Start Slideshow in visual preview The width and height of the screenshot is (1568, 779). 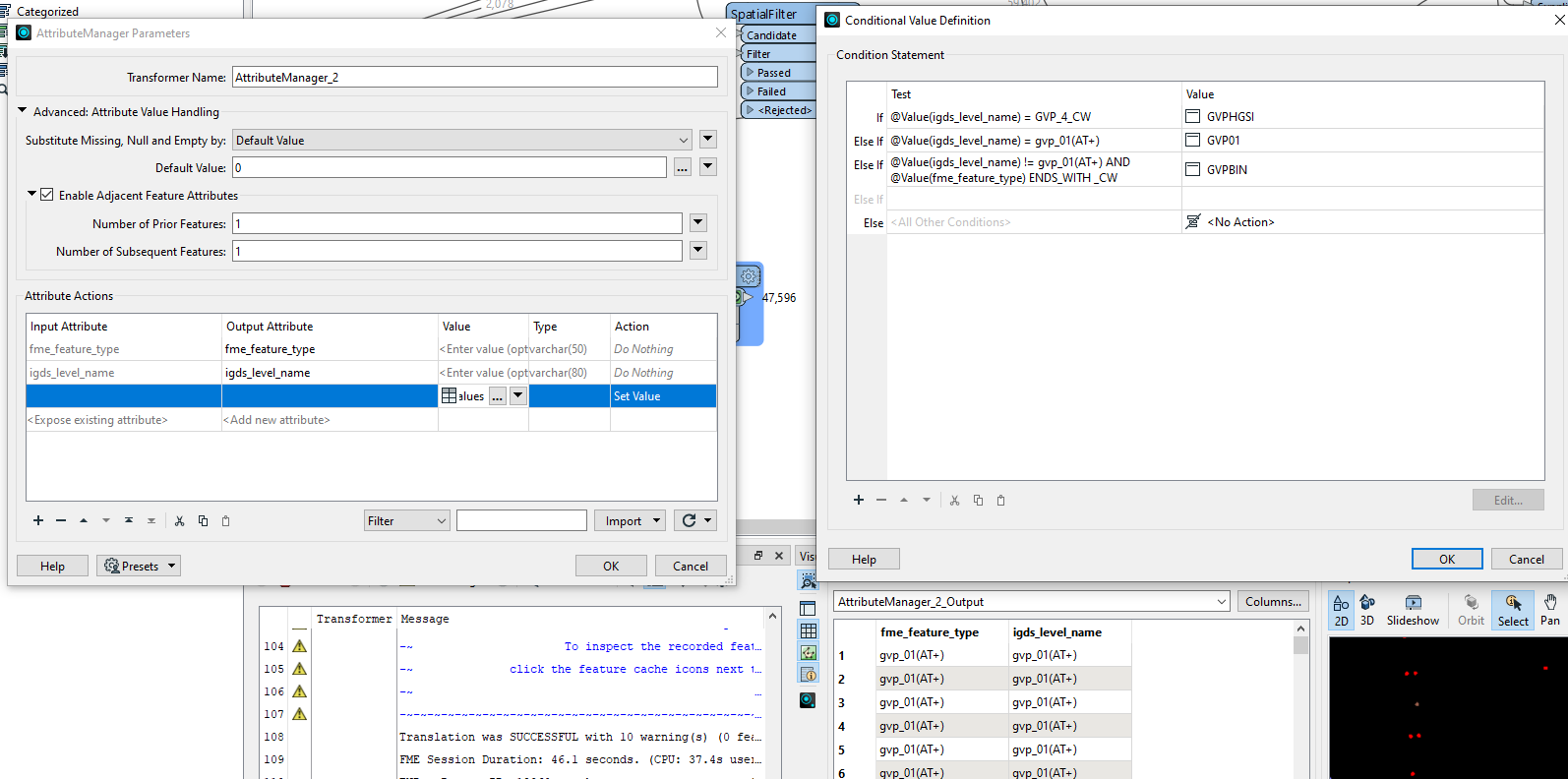pyautogui.click(x=1413, y=610)
